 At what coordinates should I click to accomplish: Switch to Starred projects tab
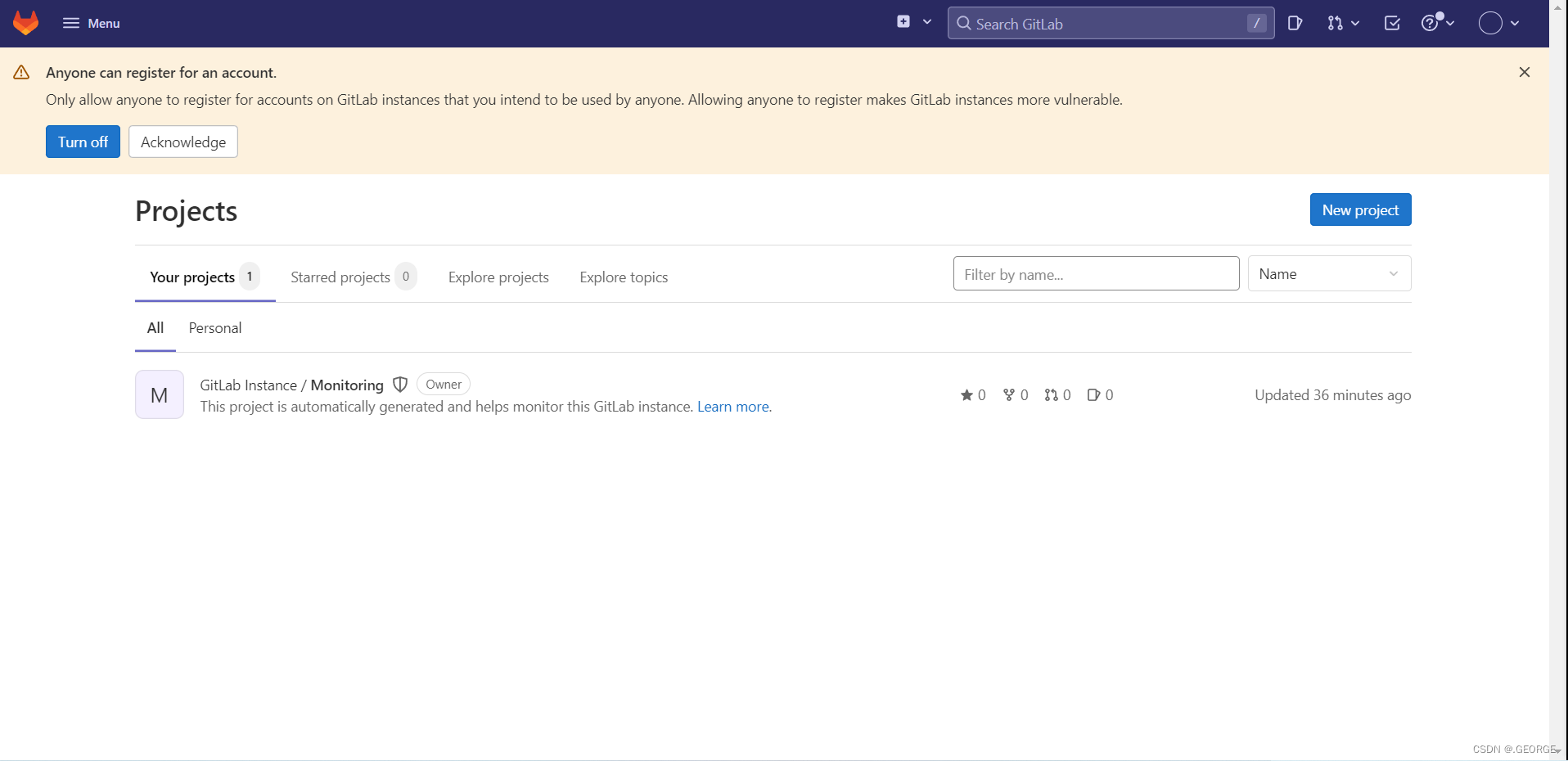(x=354, y=277)
